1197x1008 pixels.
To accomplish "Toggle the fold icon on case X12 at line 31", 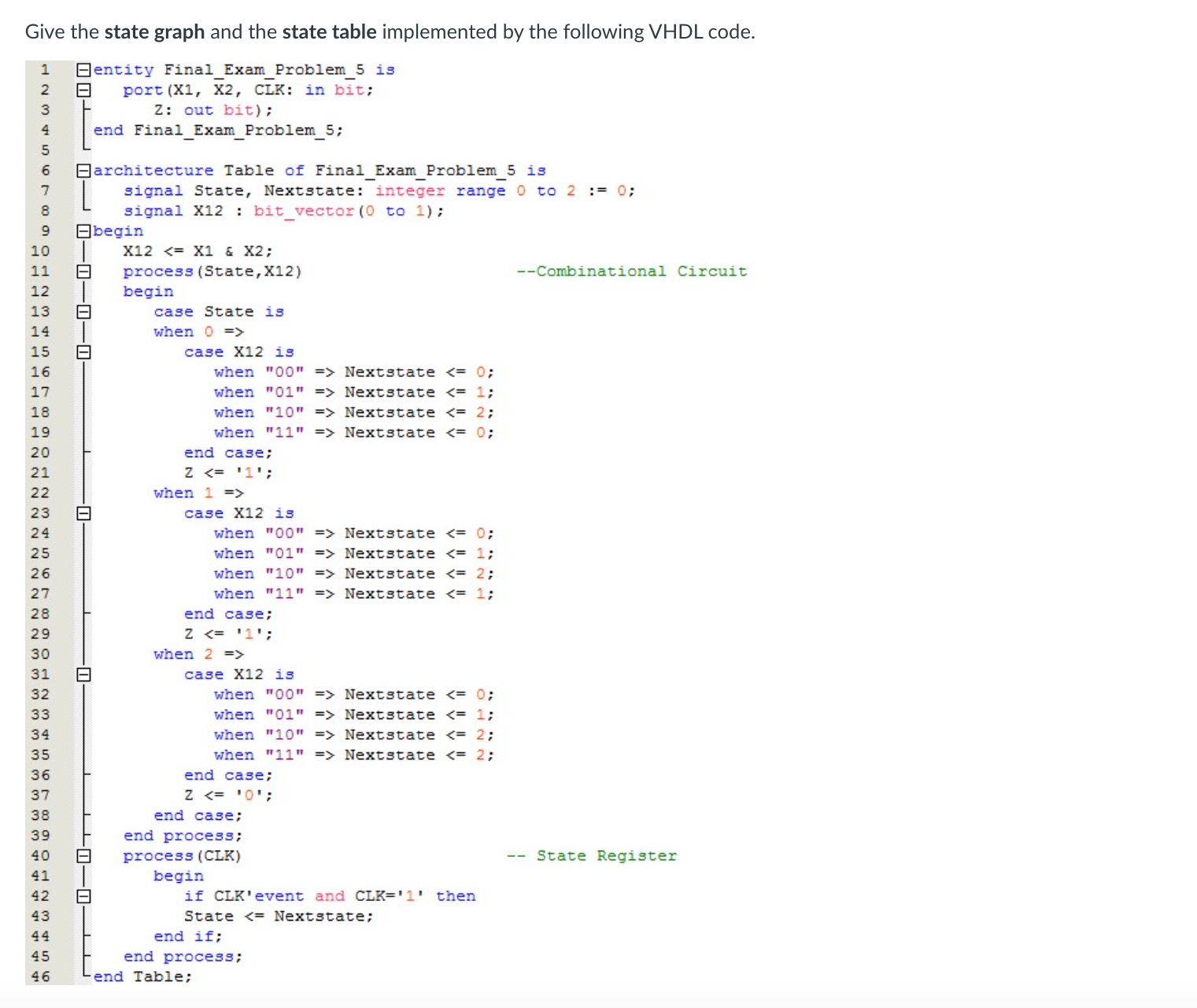I will [x=83, y=674].
